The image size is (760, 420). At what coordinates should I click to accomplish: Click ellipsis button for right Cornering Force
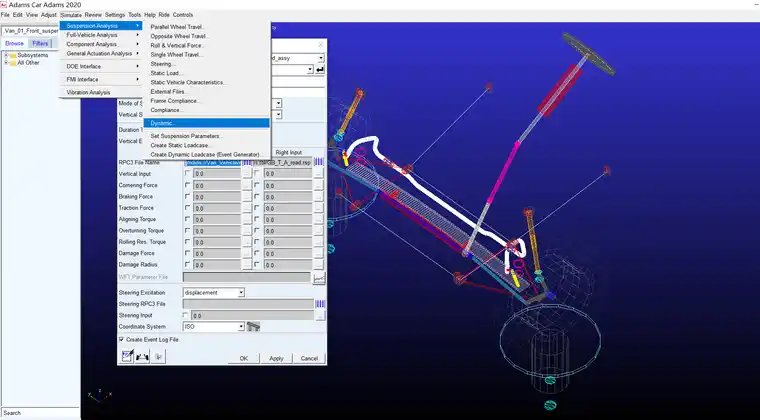318,185
